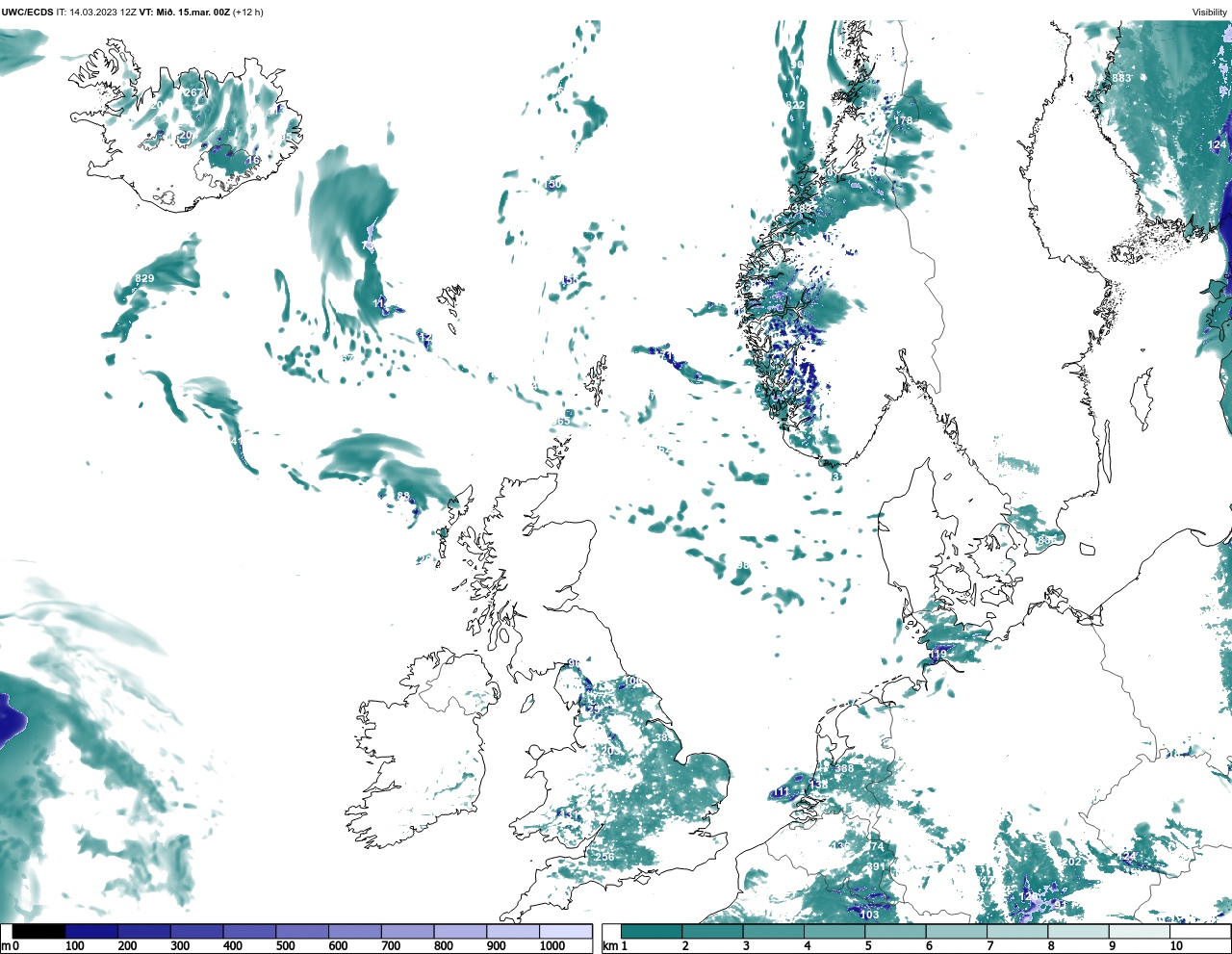Image resolution: width=1232 pixels, height=954 pixels.
Task: Click the '267' value over Iceland
Action: [x=192, y=93]
